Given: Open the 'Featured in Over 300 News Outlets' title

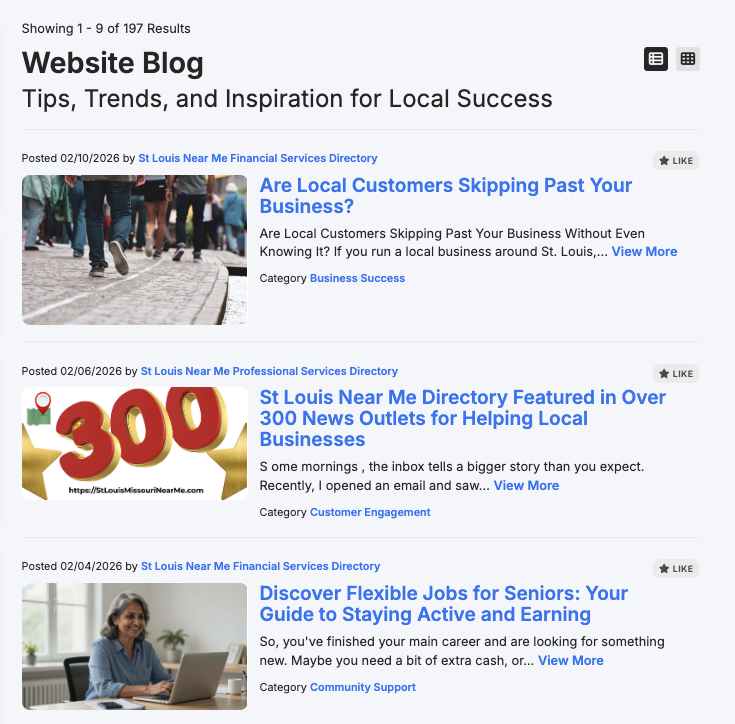Looking at the screenshot, I should (x=463, y=418).
